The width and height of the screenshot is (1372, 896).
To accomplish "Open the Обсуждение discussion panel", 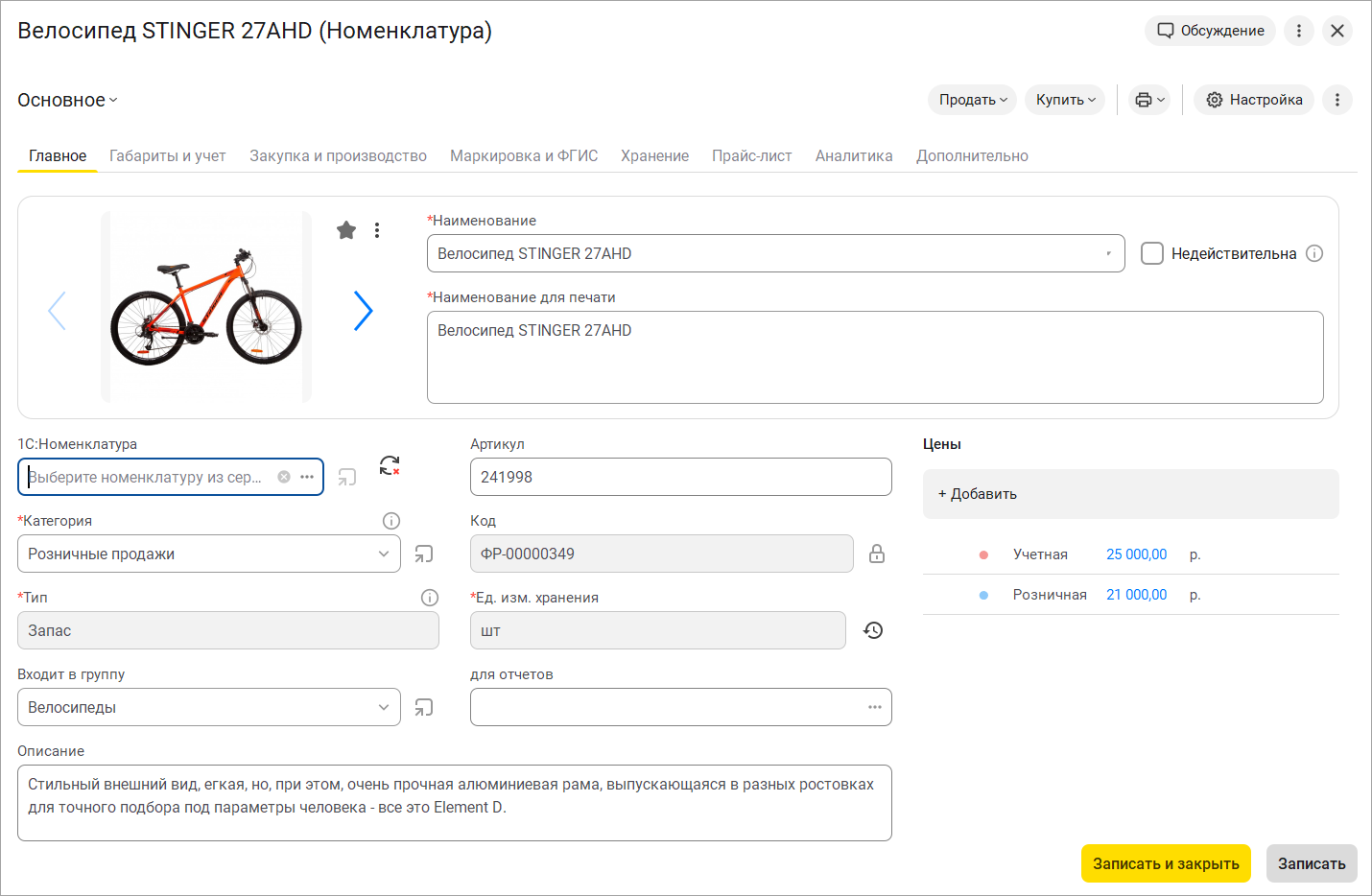I will pos(1210,31).
